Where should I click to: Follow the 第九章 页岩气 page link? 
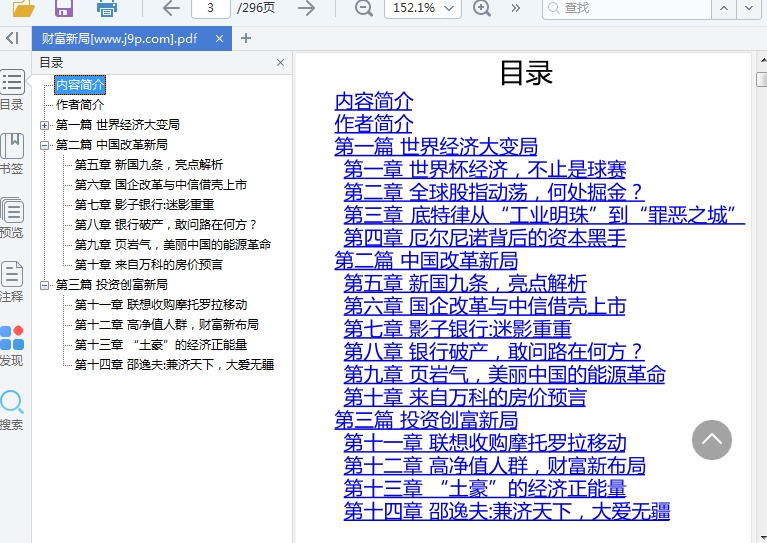point(504,375)
